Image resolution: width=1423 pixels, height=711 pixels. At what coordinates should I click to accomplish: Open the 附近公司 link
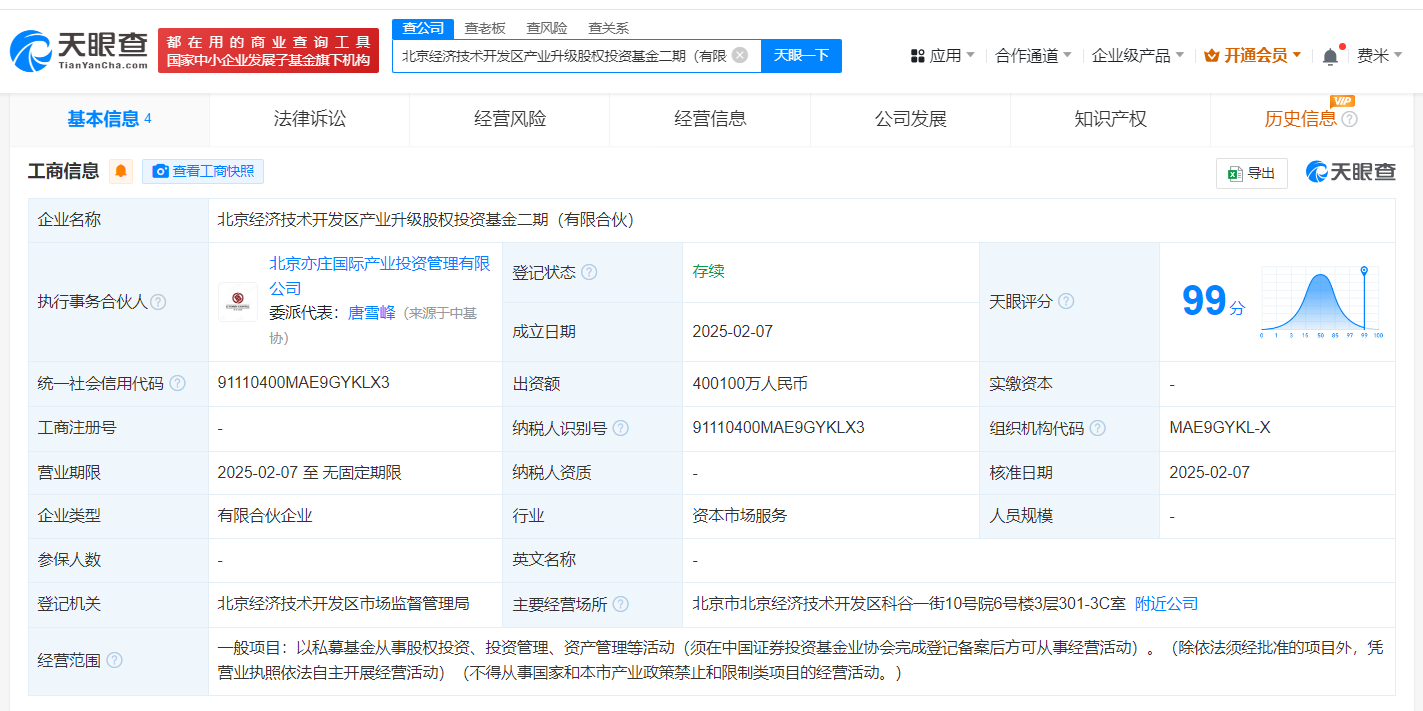(x=1167, y=603)
